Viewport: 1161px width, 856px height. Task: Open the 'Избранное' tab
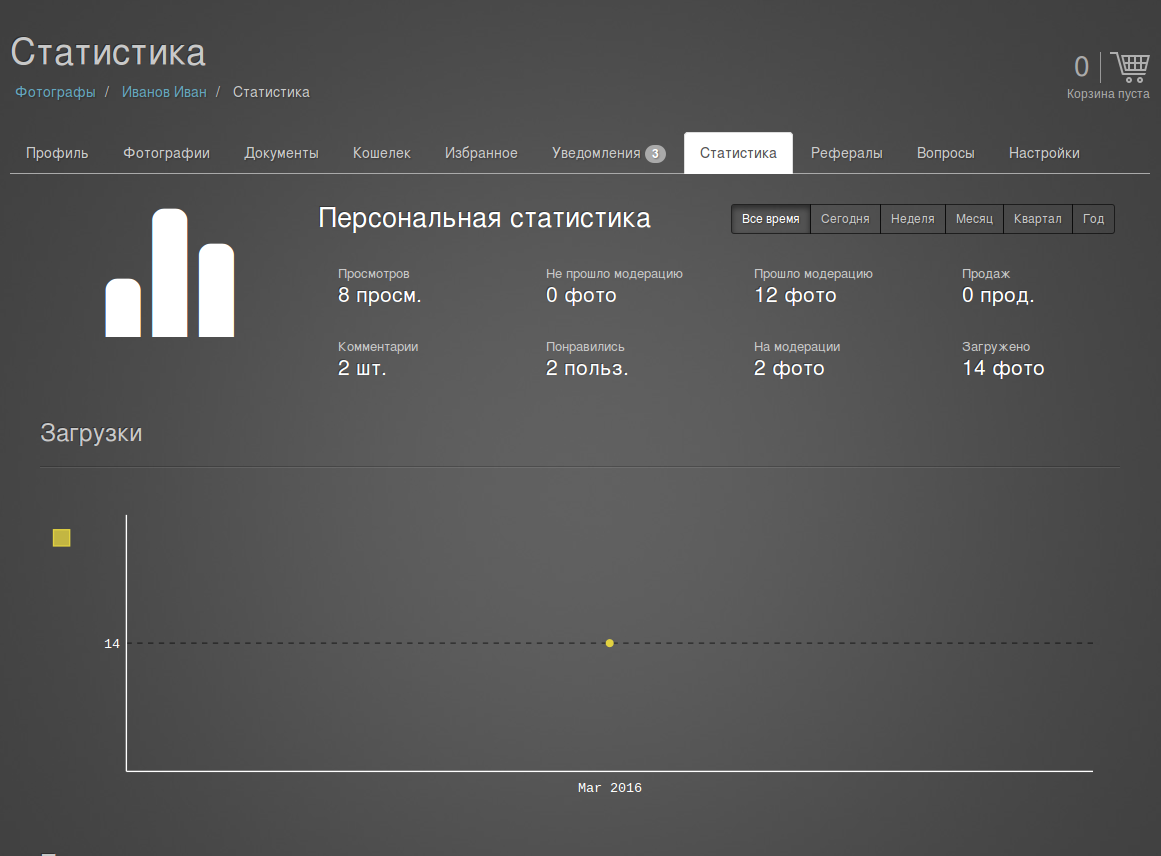click(x=481, y=153)
